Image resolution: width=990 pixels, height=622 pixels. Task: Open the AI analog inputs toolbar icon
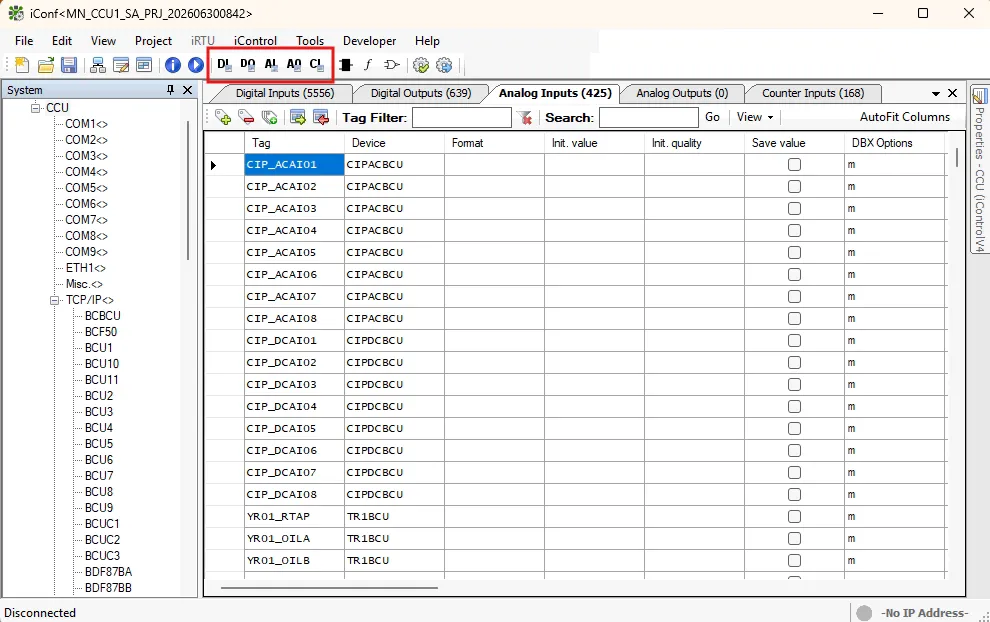(x=271, y=64)
